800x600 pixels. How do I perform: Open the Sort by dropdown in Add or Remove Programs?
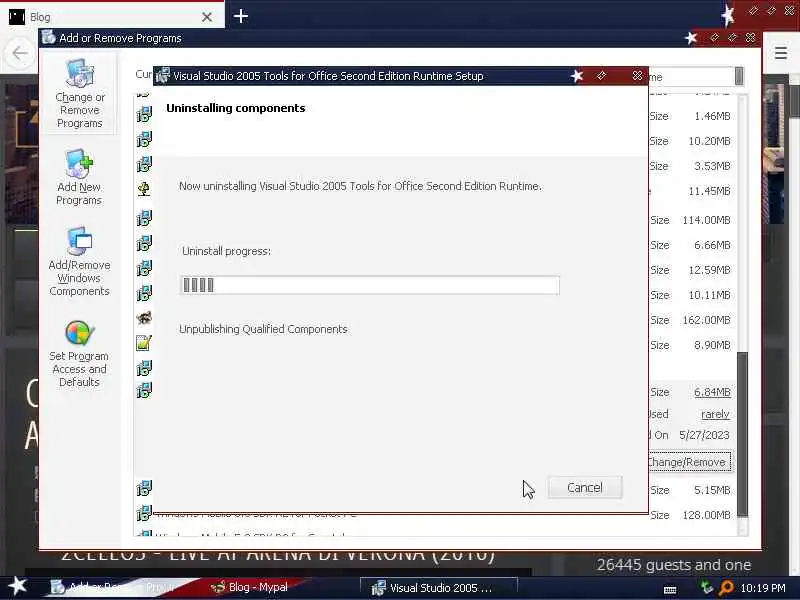[738, 77]
